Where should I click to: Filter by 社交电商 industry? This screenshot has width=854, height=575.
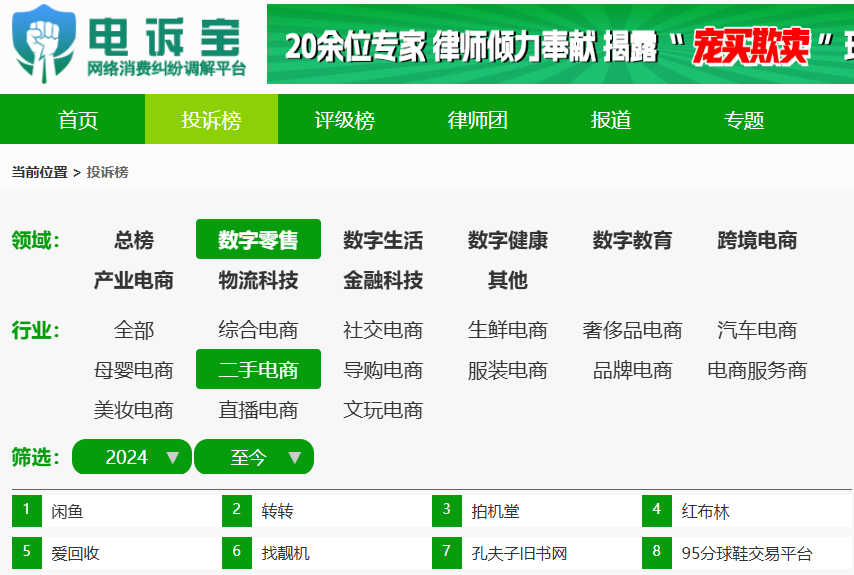pos(383,330)
